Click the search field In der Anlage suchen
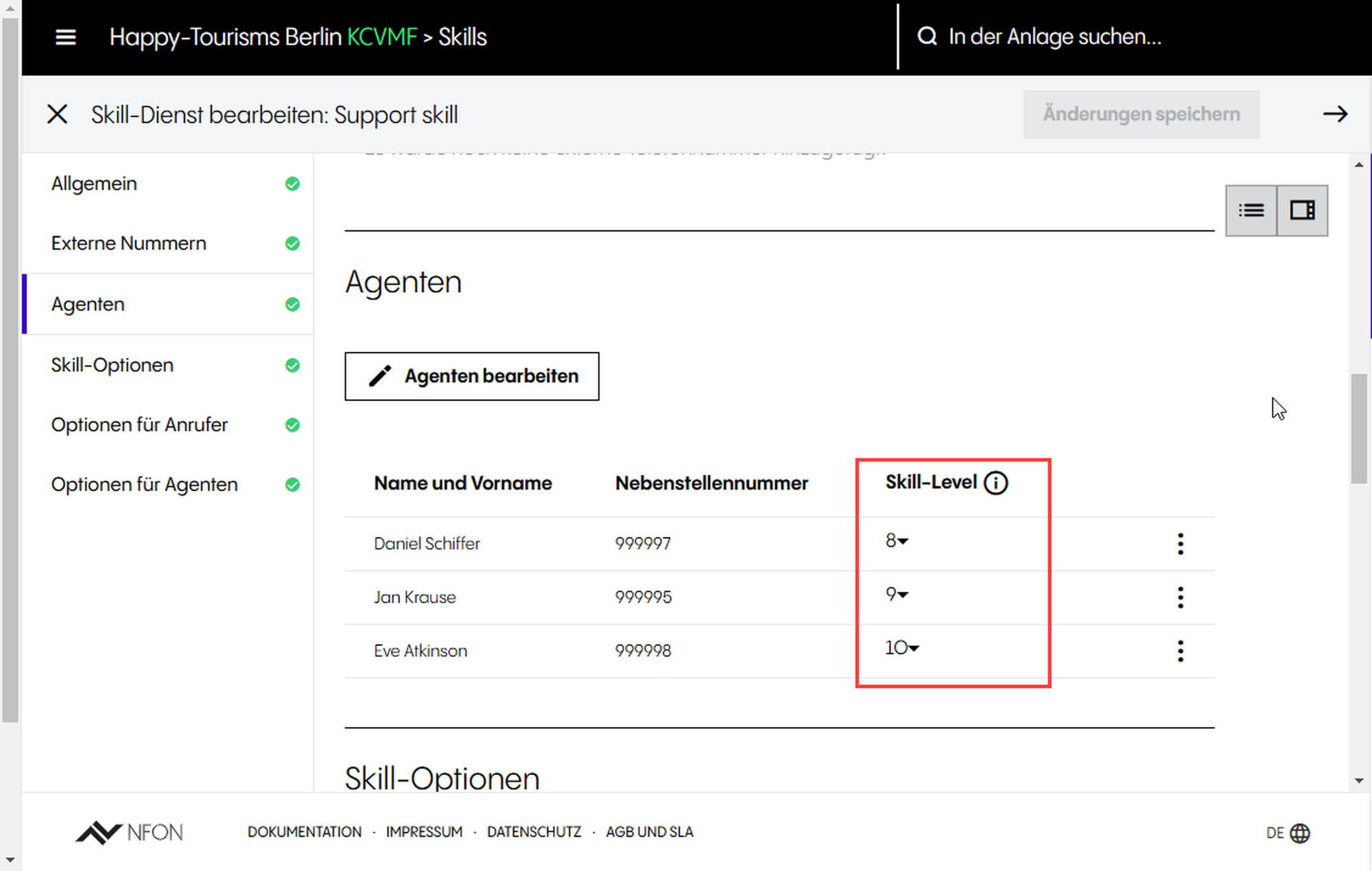Screen dimensions: 1372x871 [x=1054, y=37]
